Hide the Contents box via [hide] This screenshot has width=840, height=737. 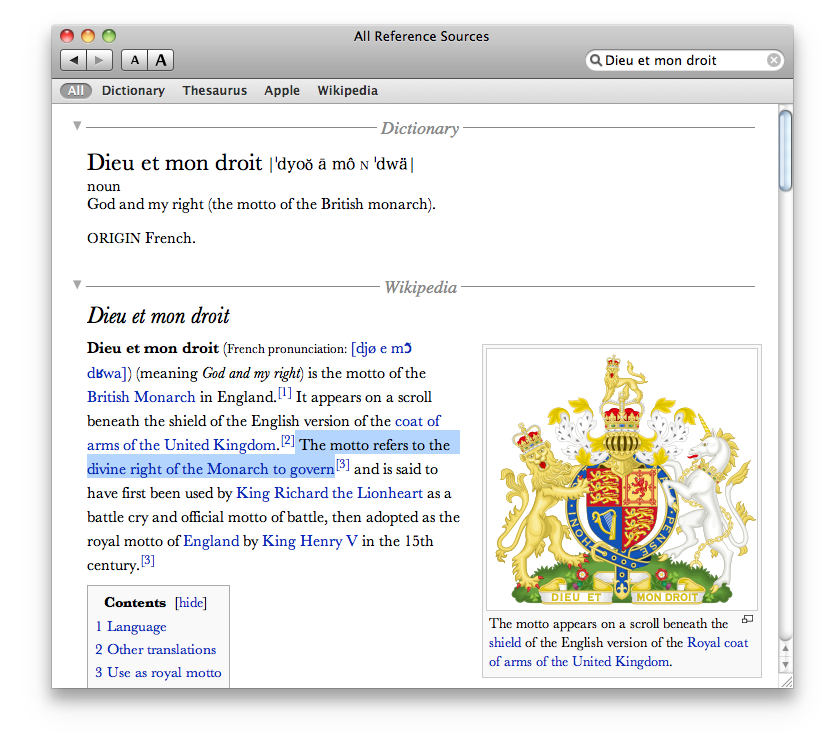click(191, 603)
